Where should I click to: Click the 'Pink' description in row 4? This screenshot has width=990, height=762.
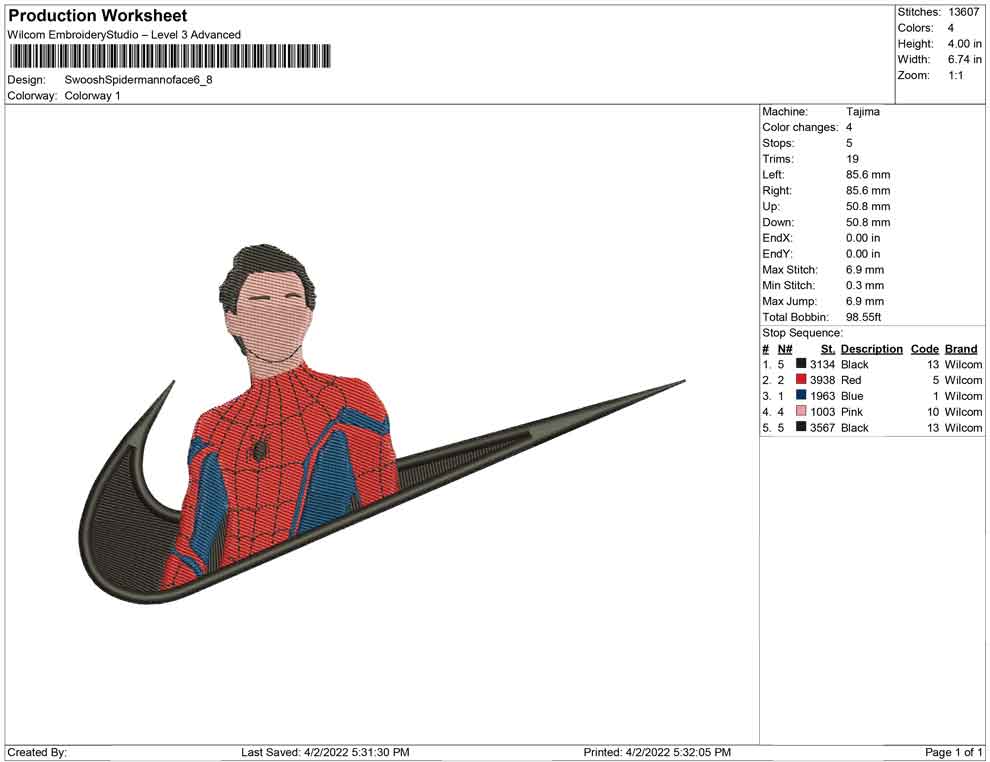852,412
